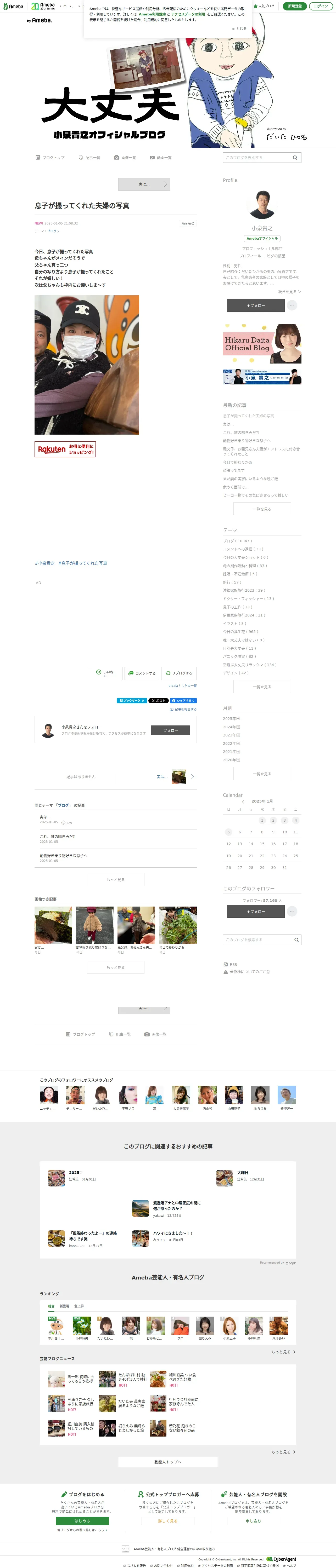Open the 動画一覧 tab
This screenshot has height=1568, width=336.
161,158
